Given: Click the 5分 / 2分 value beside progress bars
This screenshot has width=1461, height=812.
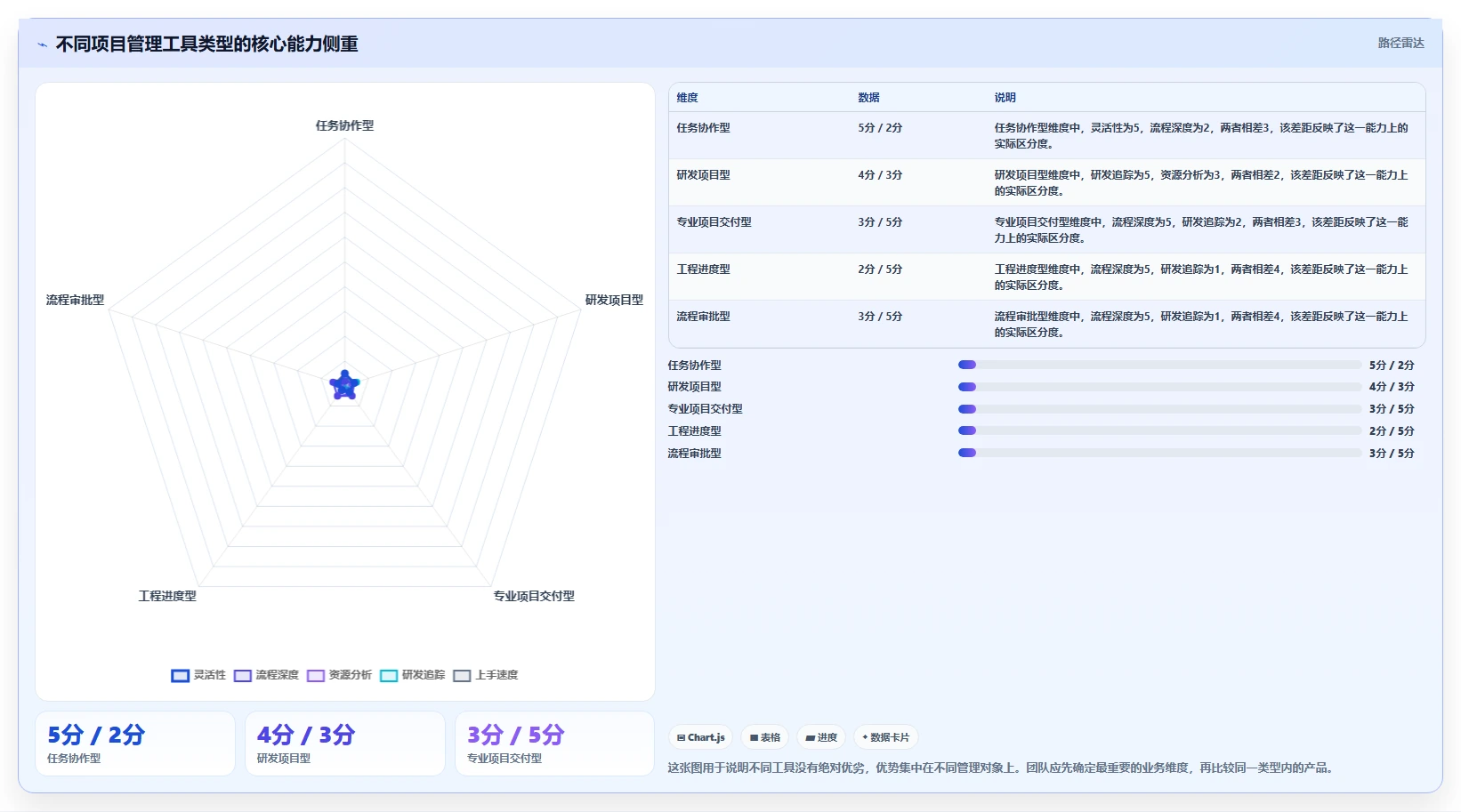Looking at the screenshot, I should 1392,366.
